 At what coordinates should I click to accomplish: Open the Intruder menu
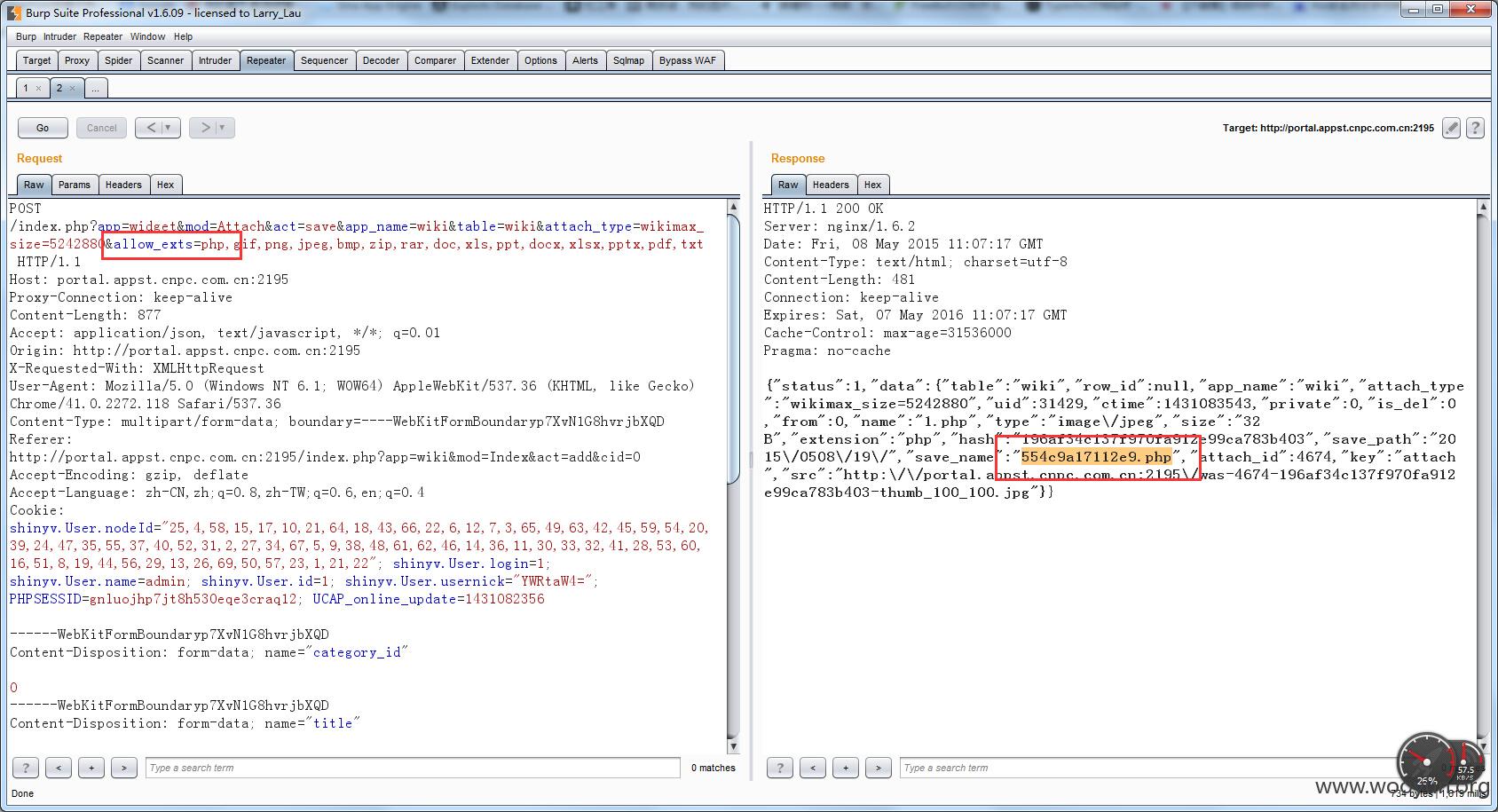click(59, 36)
